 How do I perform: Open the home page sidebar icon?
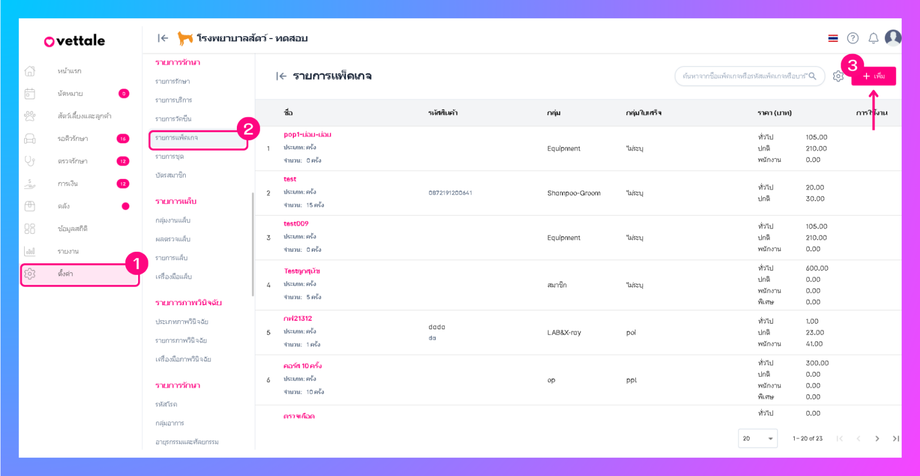point(30,71)
